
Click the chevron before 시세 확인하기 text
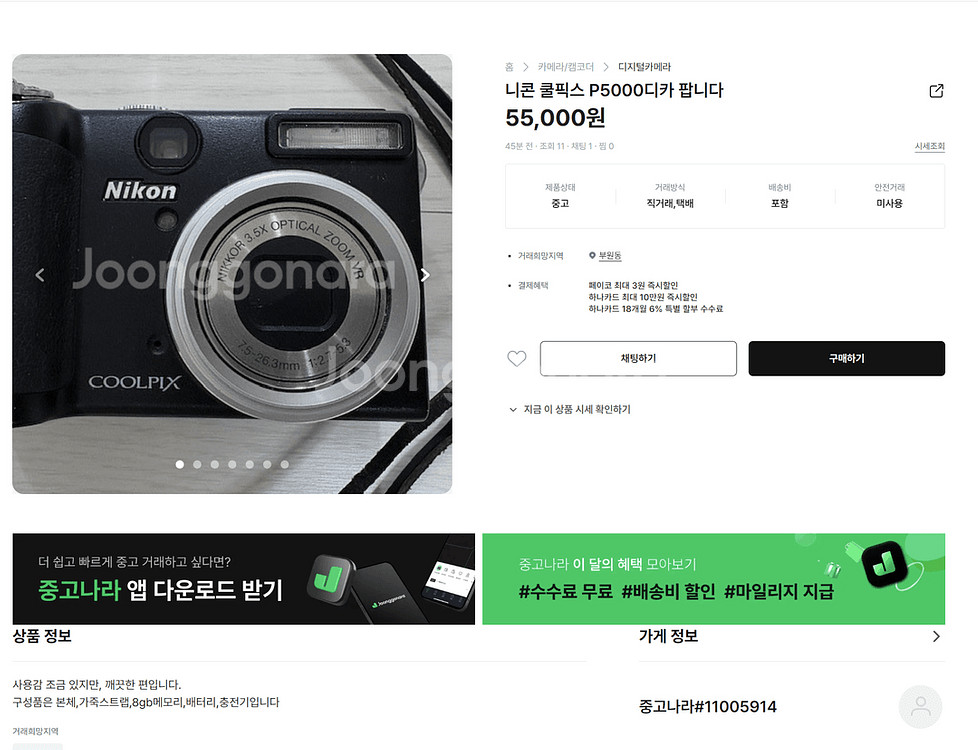[x=513, y=409]
